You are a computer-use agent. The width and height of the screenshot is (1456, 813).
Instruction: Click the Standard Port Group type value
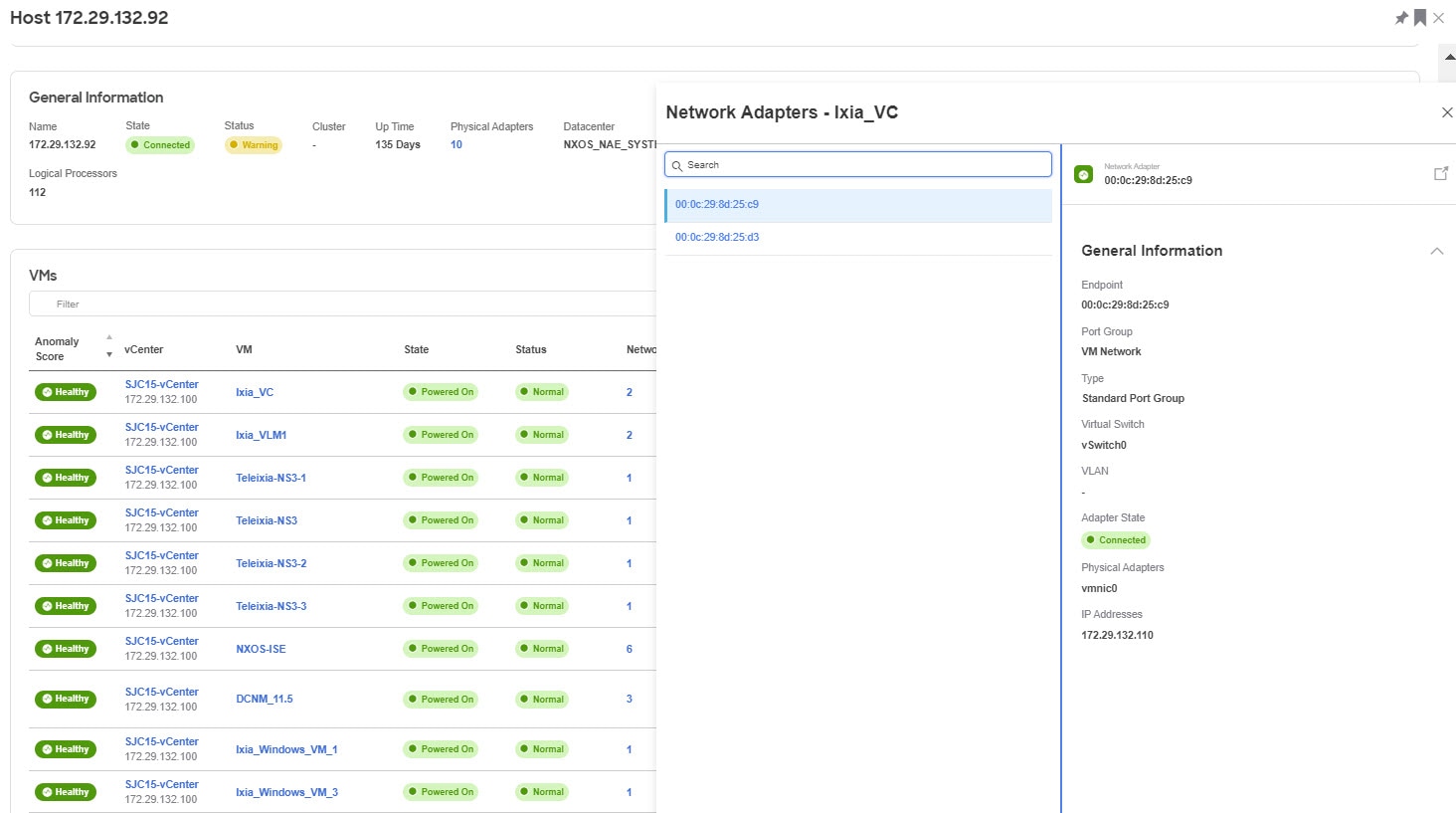pos(1133,398)
